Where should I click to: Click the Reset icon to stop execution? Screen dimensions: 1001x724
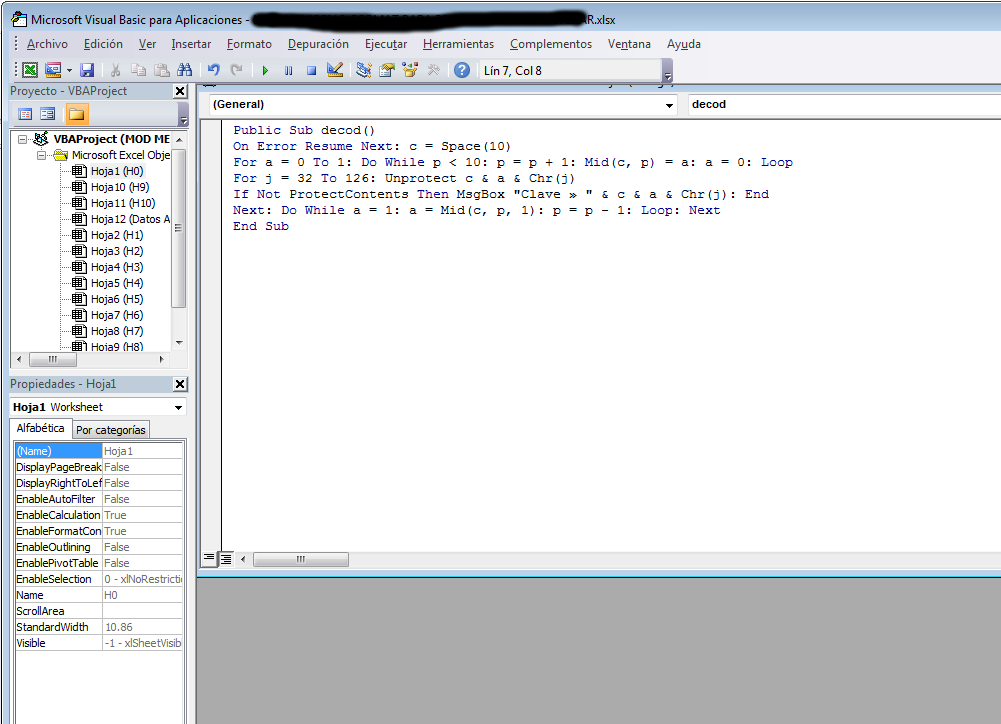(310, 69)
